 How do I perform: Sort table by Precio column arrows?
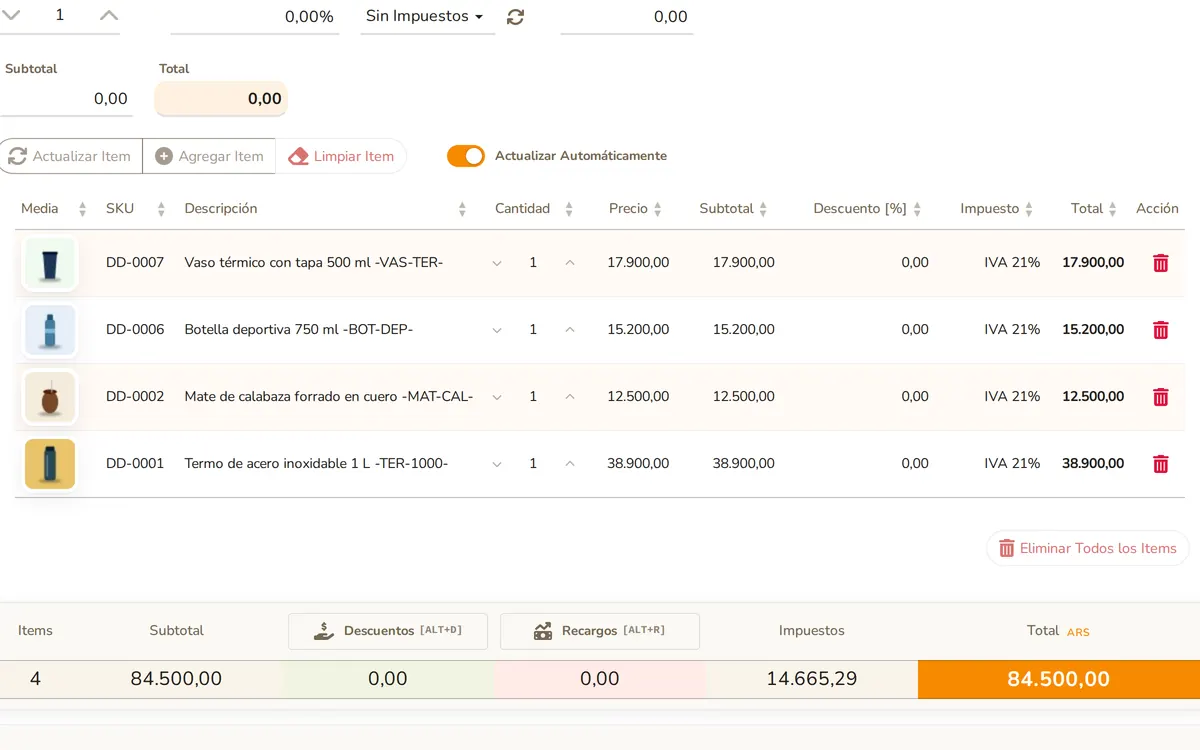tap(657, 209)
